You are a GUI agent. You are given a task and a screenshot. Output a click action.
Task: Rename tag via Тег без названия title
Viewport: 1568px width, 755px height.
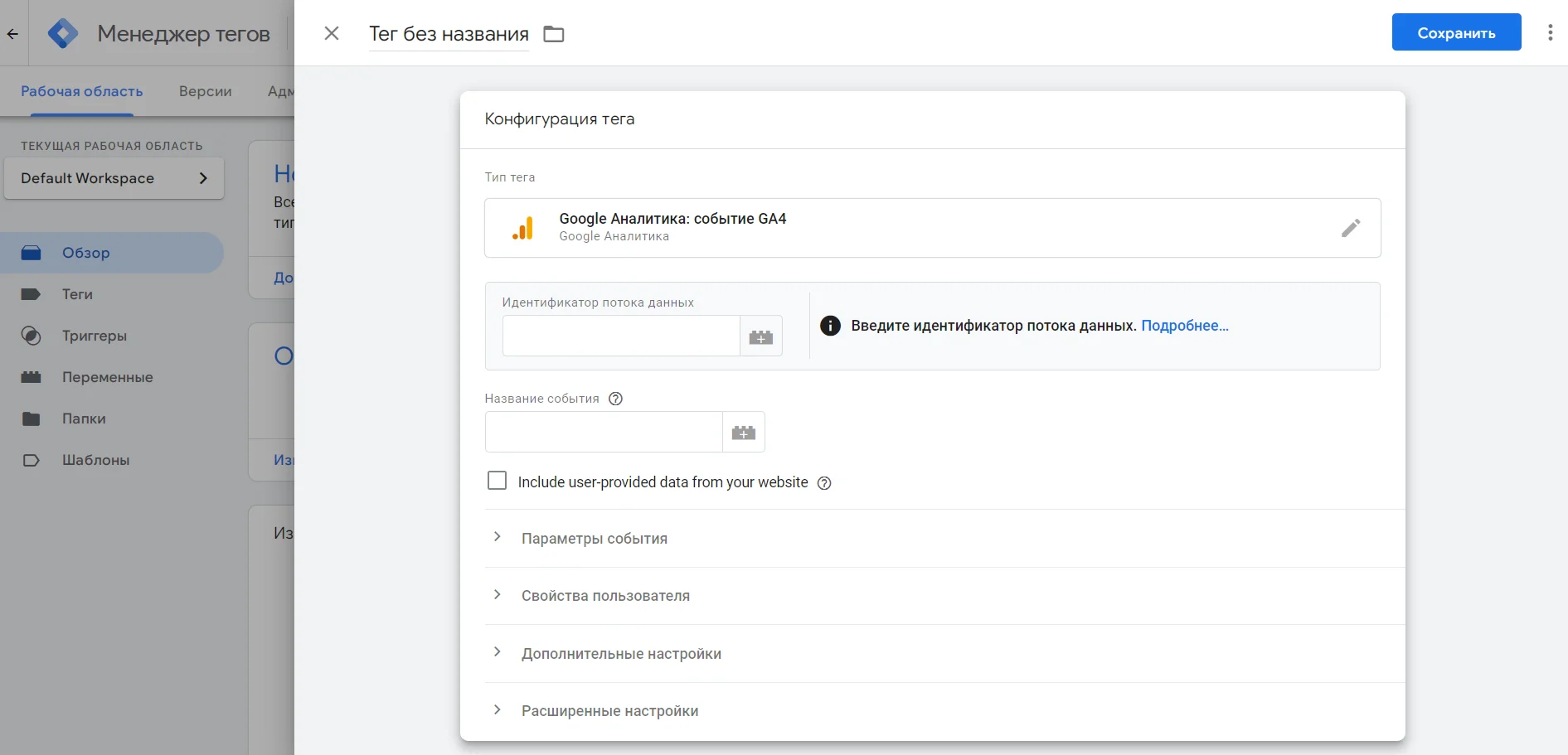tap(449, 34)
